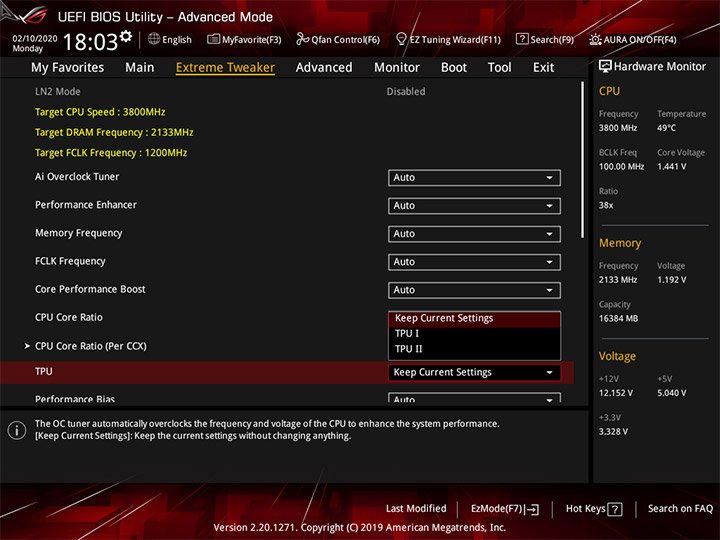This screenshot has width=720, height=540.
Task: Open the Monitor tab
Action: point(397,68)
